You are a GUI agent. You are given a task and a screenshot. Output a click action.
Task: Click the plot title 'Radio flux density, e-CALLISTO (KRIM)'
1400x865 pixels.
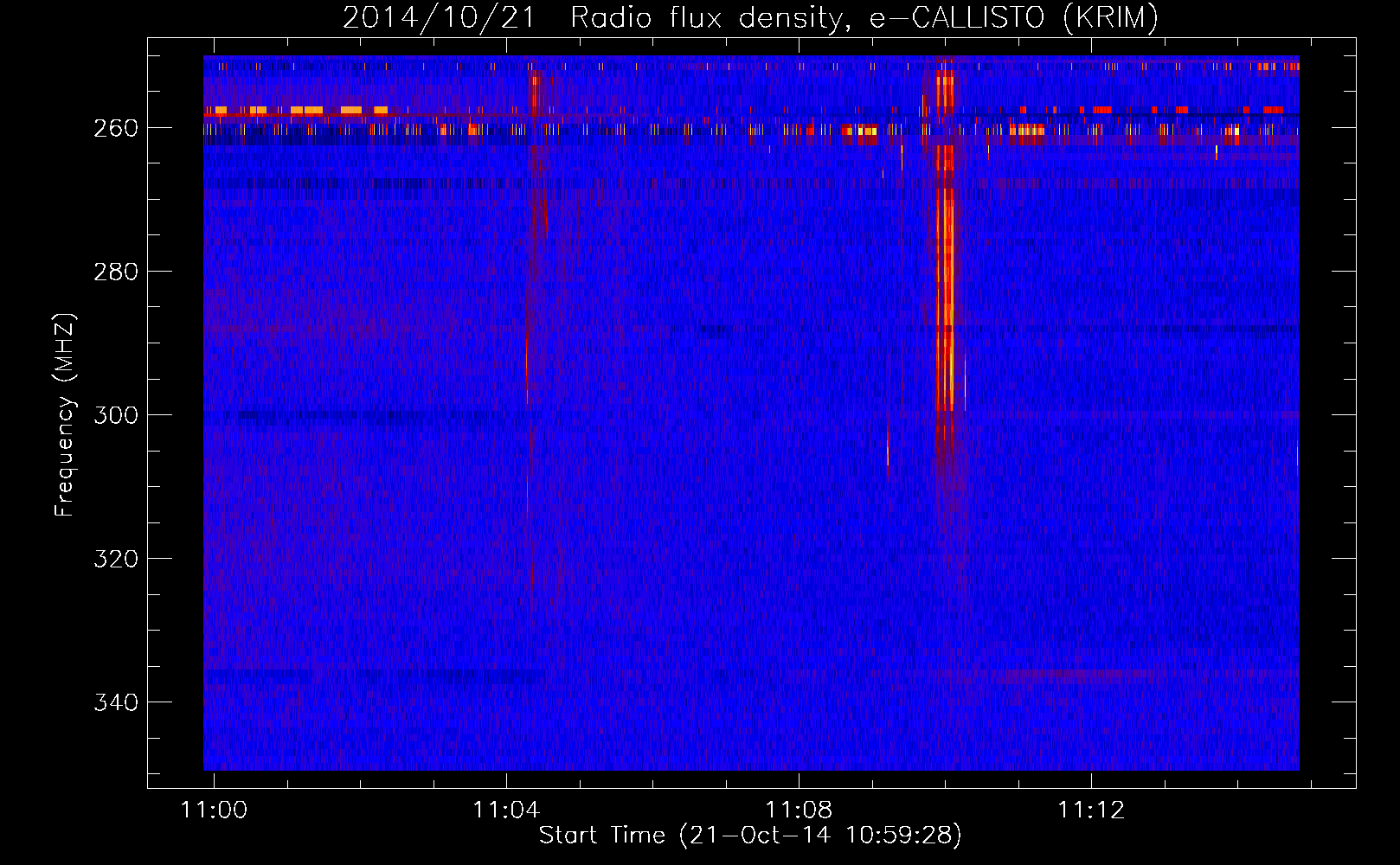coord(864,17)
